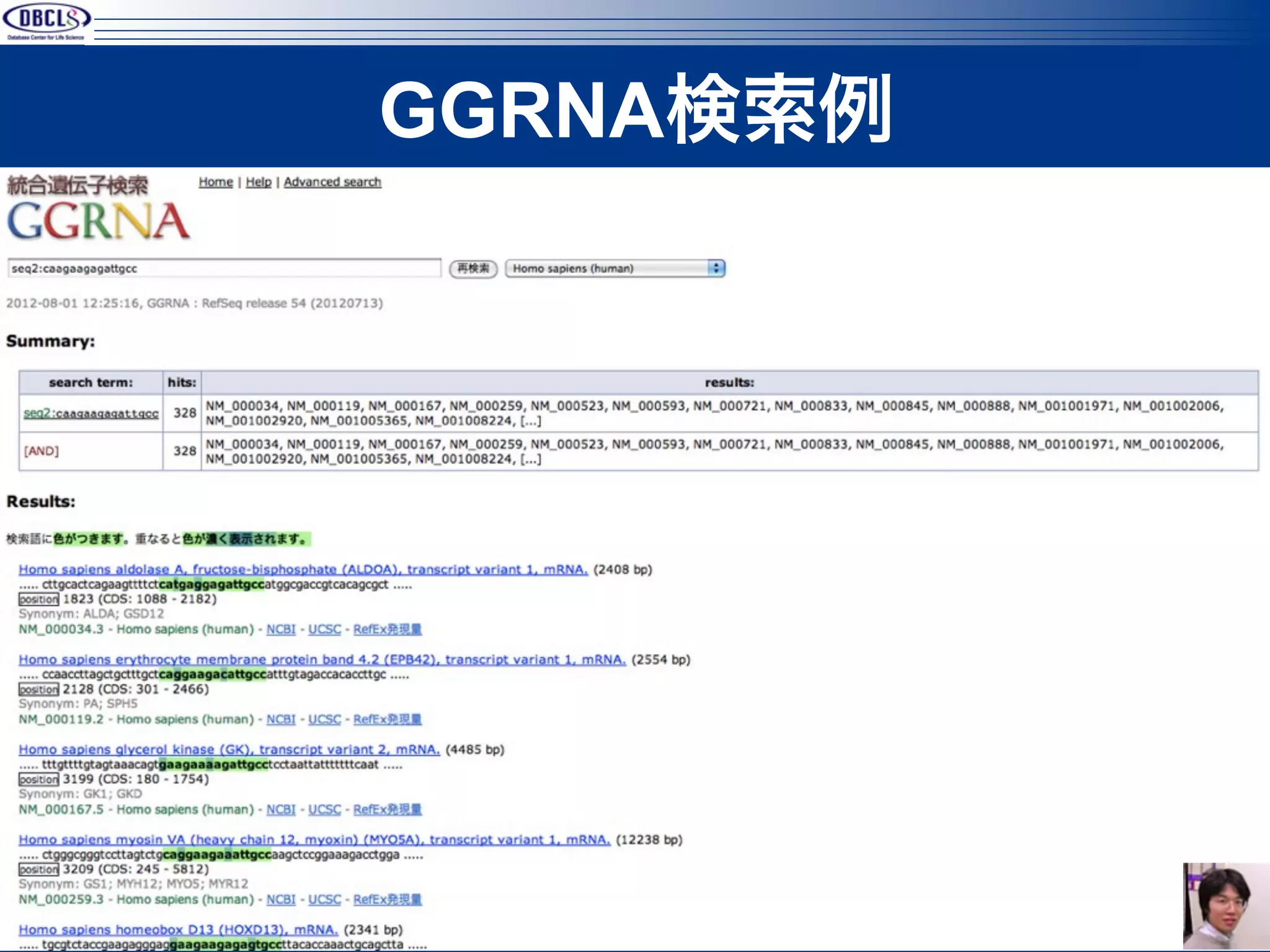Open NCBI link for NM_000167.5

[281, 809]
